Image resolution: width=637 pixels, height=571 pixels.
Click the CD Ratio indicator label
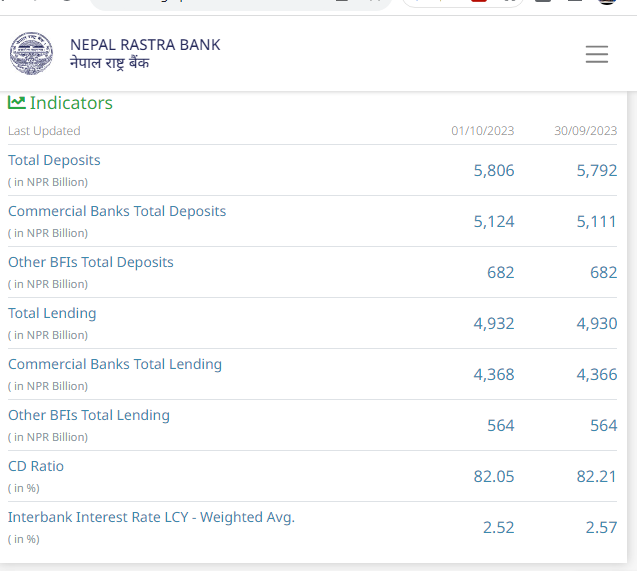tap(36, 466)
